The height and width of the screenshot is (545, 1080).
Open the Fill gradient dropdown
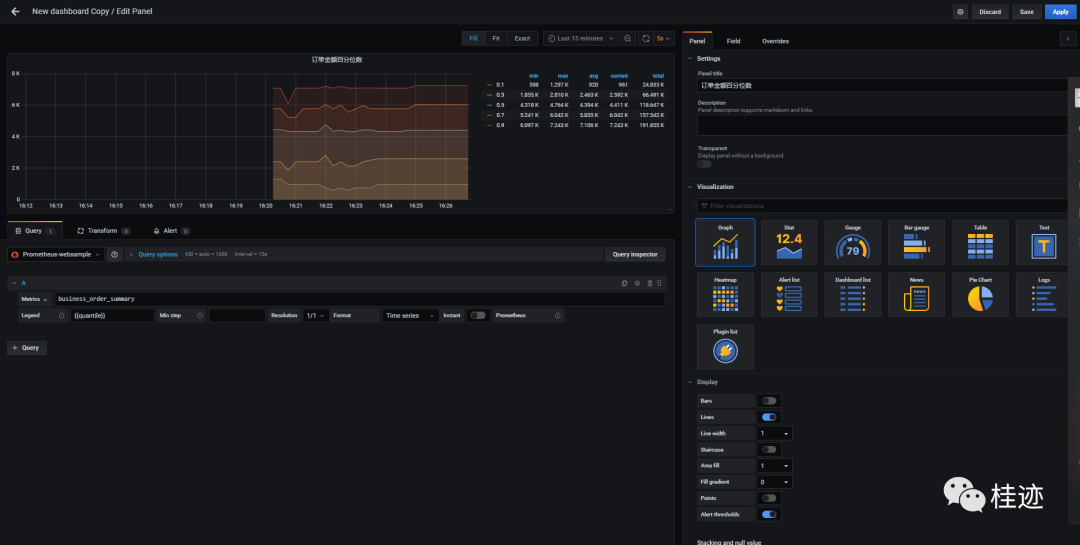pos(773,482)
